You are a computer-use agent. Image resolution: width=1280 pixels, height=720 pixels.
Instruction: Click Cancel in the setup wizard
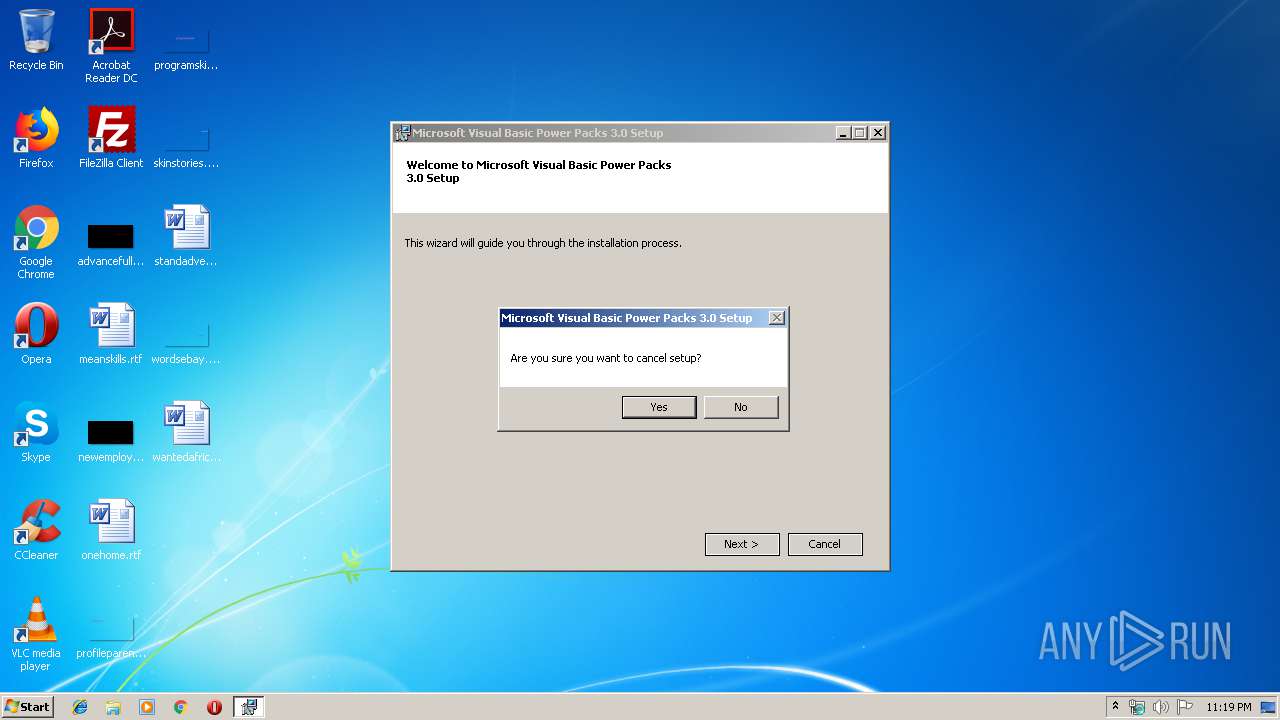pos(825,544)
